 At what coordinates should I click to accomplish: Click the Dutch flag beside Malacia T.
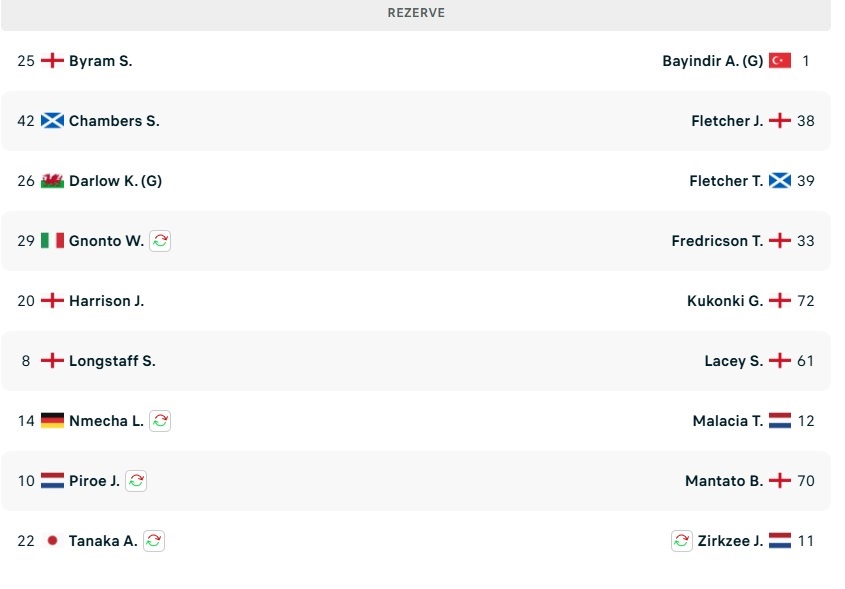pos(780,421)
